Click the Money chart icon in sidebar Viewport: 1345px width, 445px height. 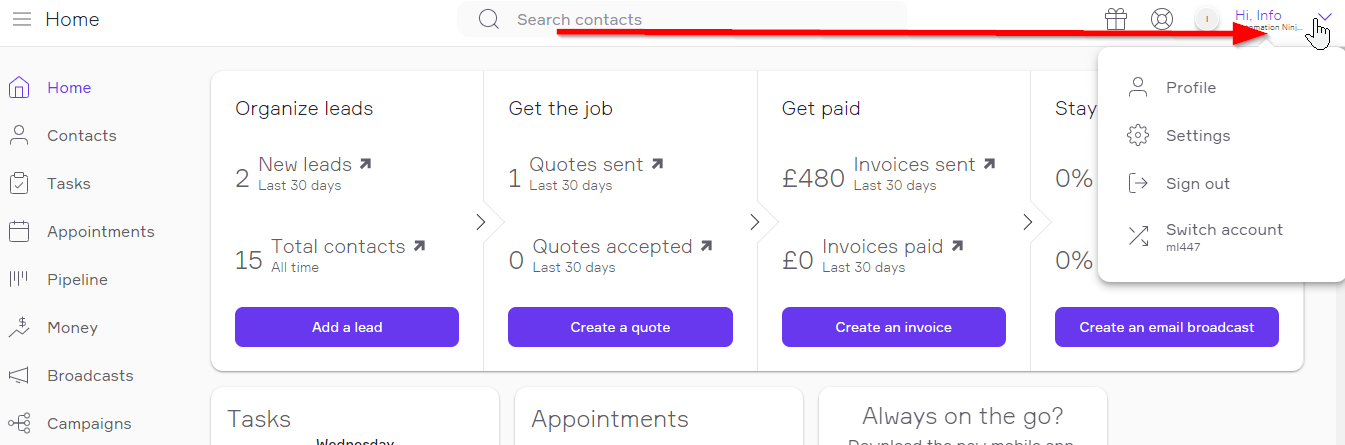click(x=19, y=328)
